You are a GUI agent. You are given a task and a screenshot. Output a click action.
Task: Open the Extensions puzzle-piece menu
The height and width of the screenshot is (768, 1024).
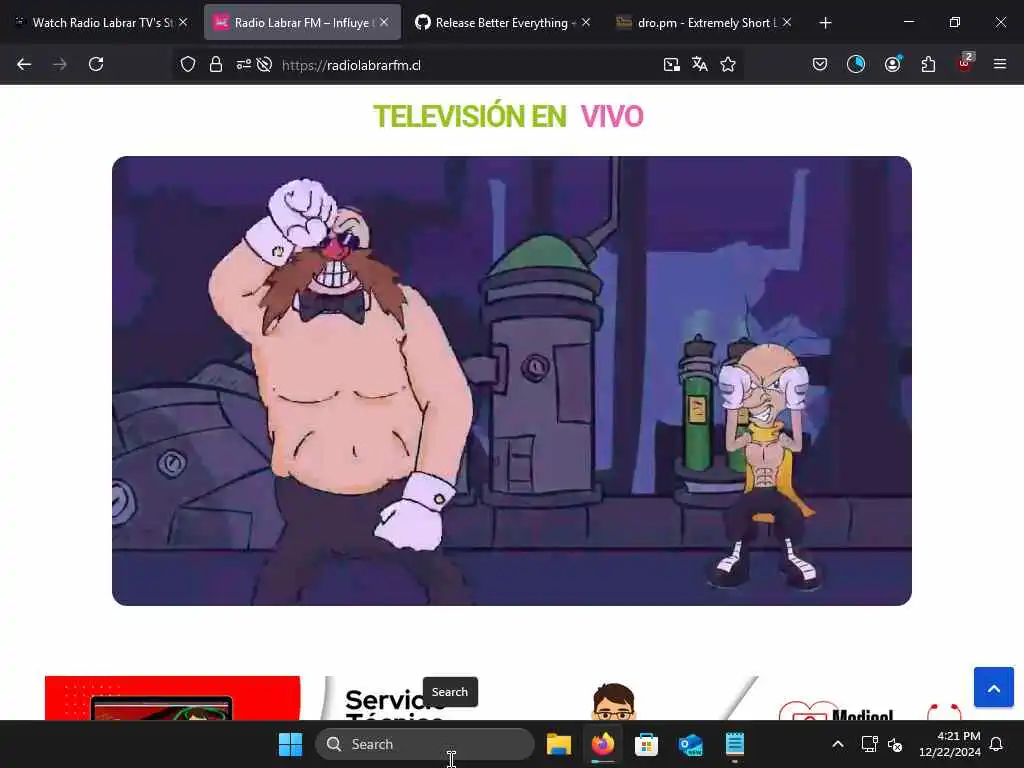[928, 64]
